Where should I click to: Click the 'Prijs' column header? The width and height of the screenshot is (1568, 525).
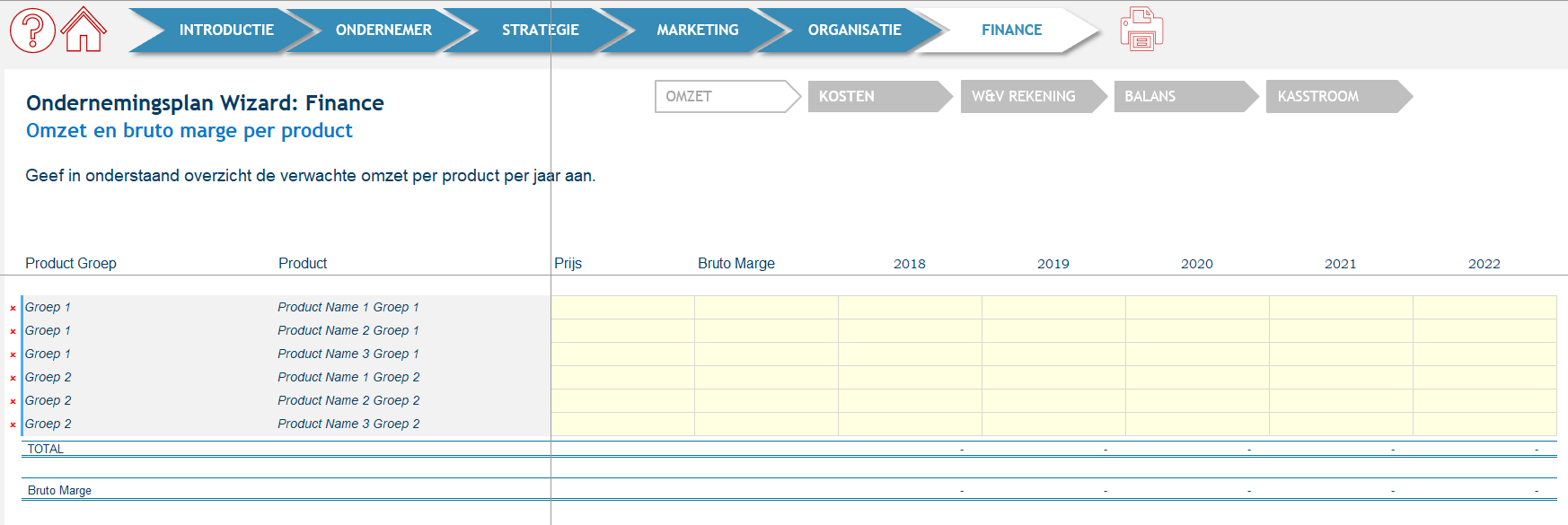pyautogui.click(x=568, y=263)
